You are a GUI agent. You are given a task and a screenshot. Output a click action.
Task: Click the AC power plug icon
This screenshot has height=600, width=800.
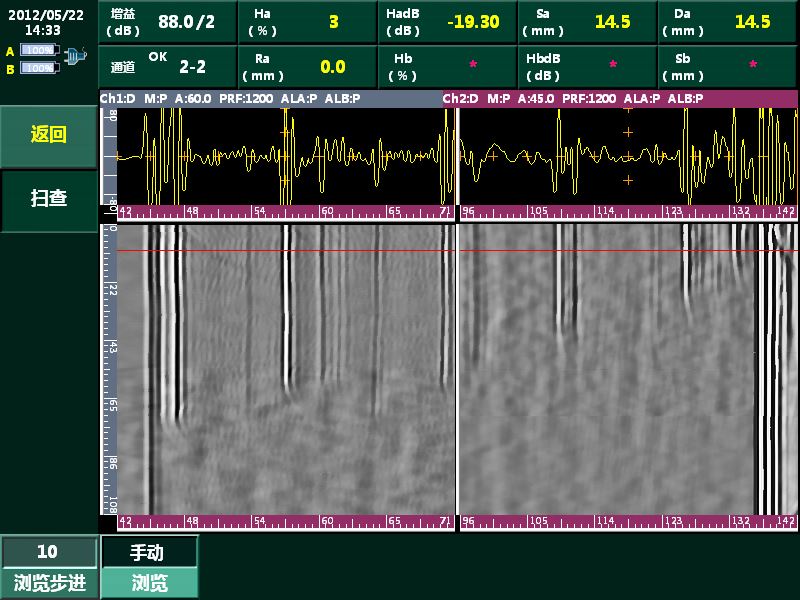click(75, 59)
